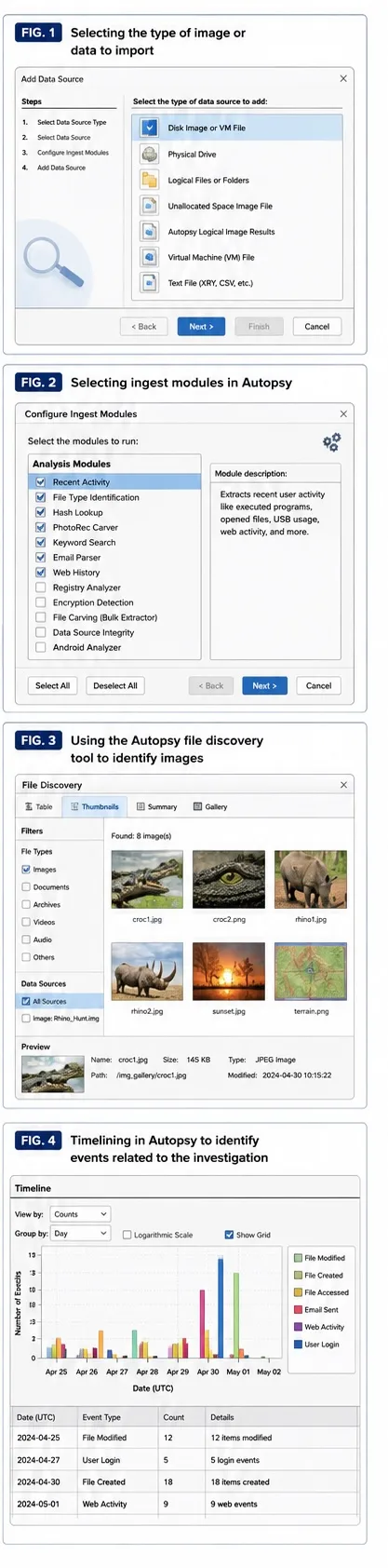Switch to the Gallery tab

click(210, 807)
